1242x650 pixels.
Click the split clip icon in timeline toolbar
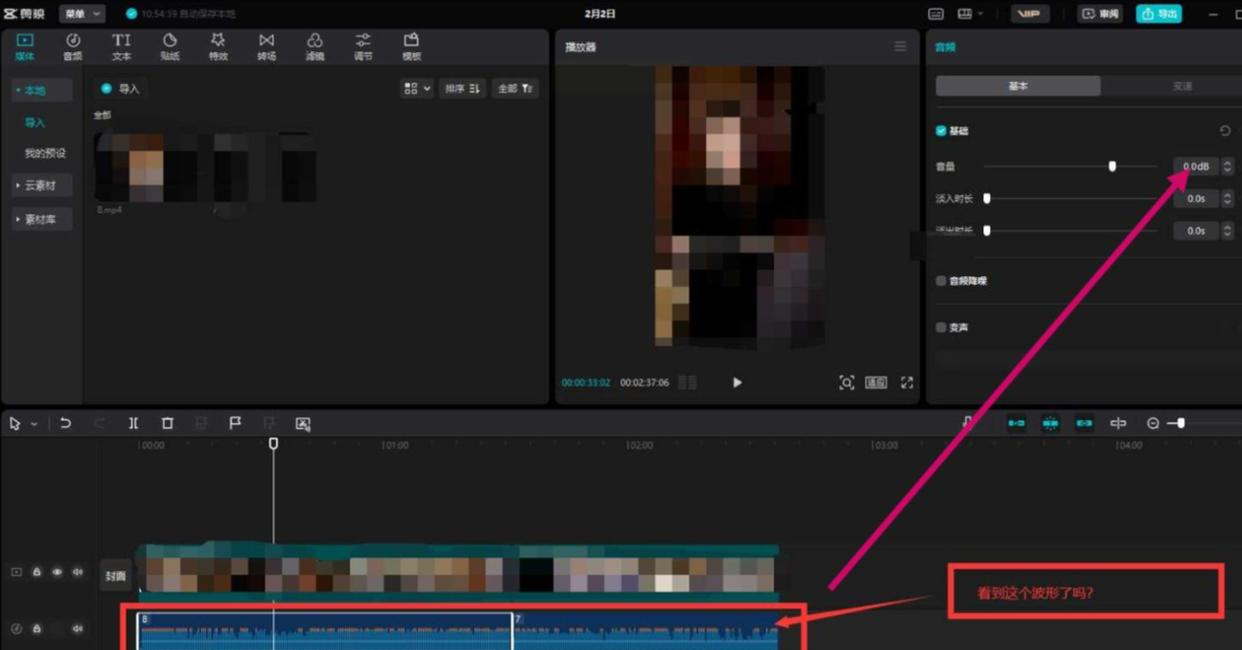pyautogui.click(x=133, y=424)
